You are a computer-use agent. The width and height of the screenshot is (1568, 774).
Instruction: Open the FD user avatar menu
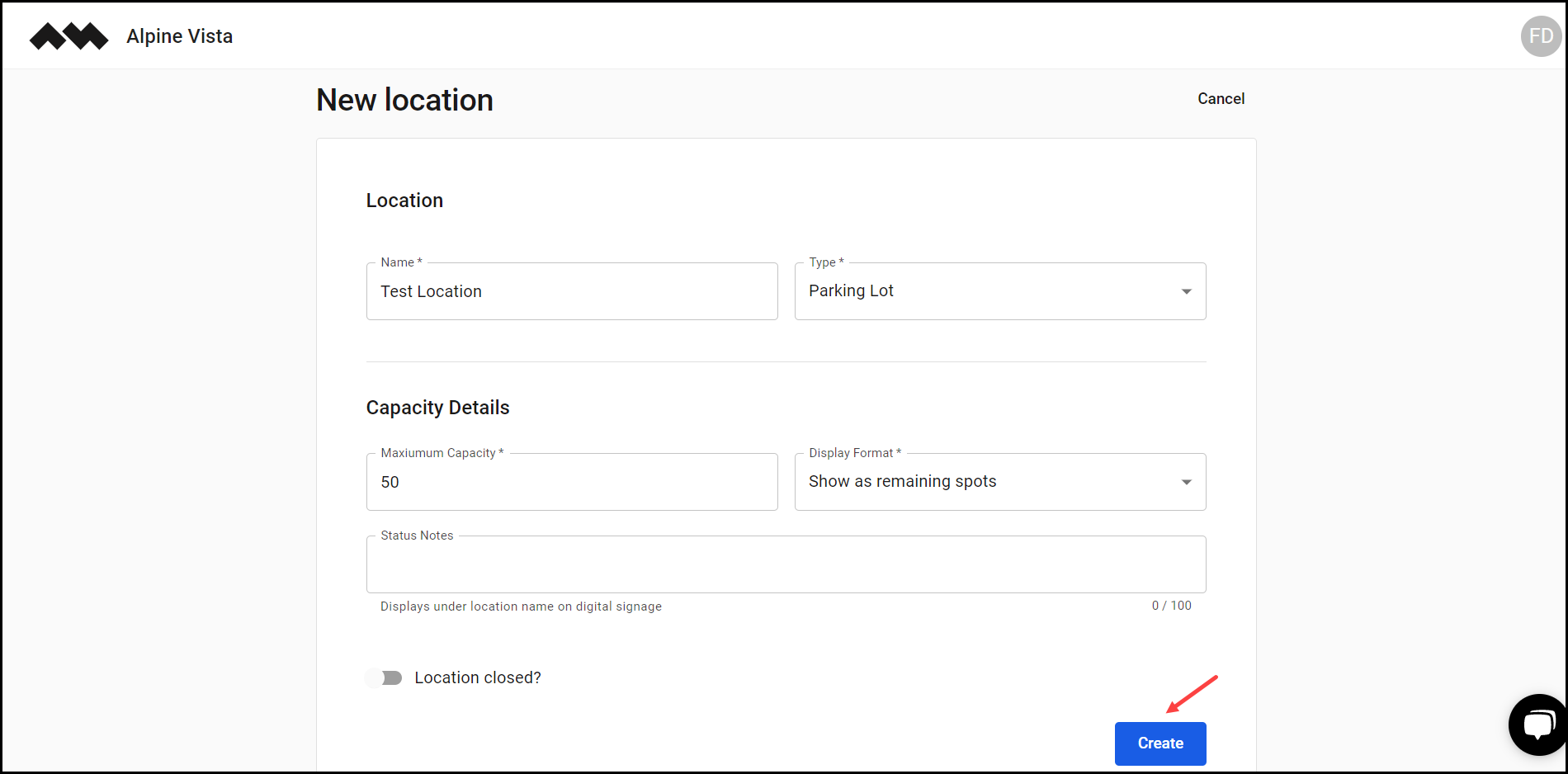coord(1540,35)
